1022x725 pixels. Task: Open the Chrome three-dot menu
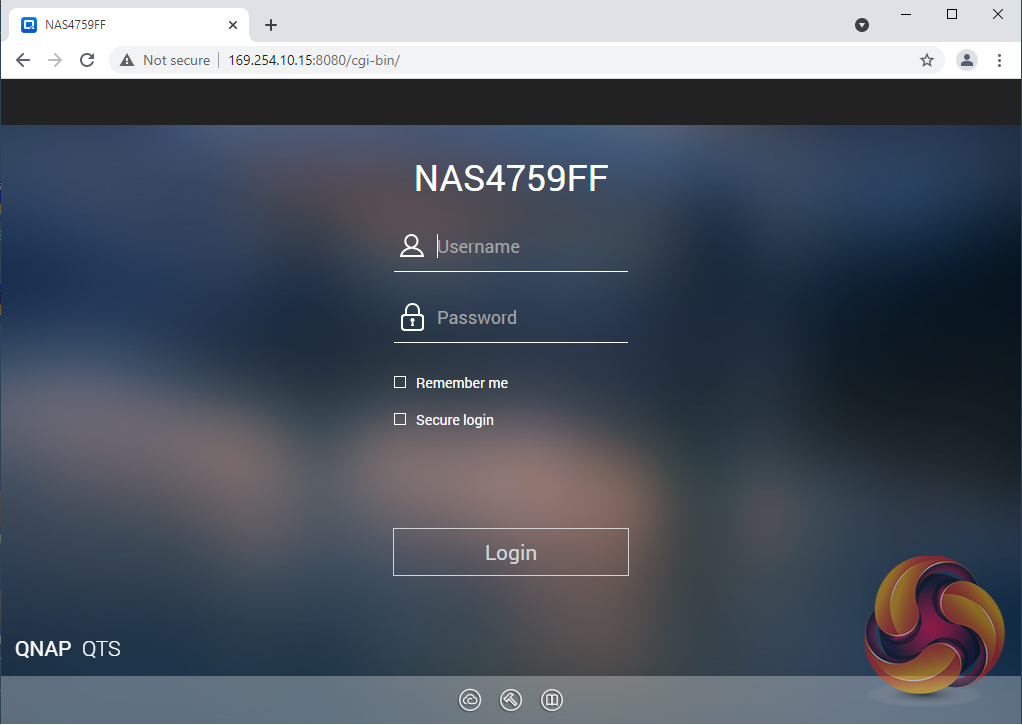(x=999, y=60)
